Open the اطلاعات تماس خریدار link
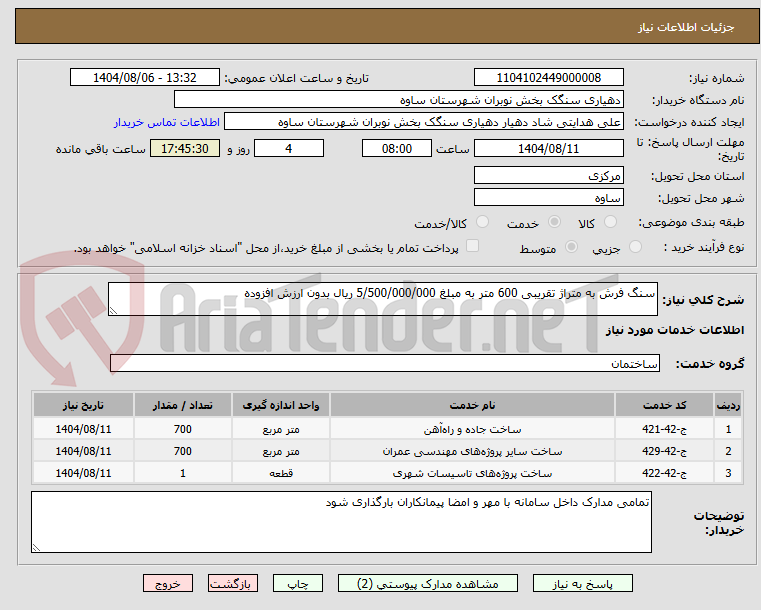The height and width of the screenshot is (610, 761). point(166,122)
